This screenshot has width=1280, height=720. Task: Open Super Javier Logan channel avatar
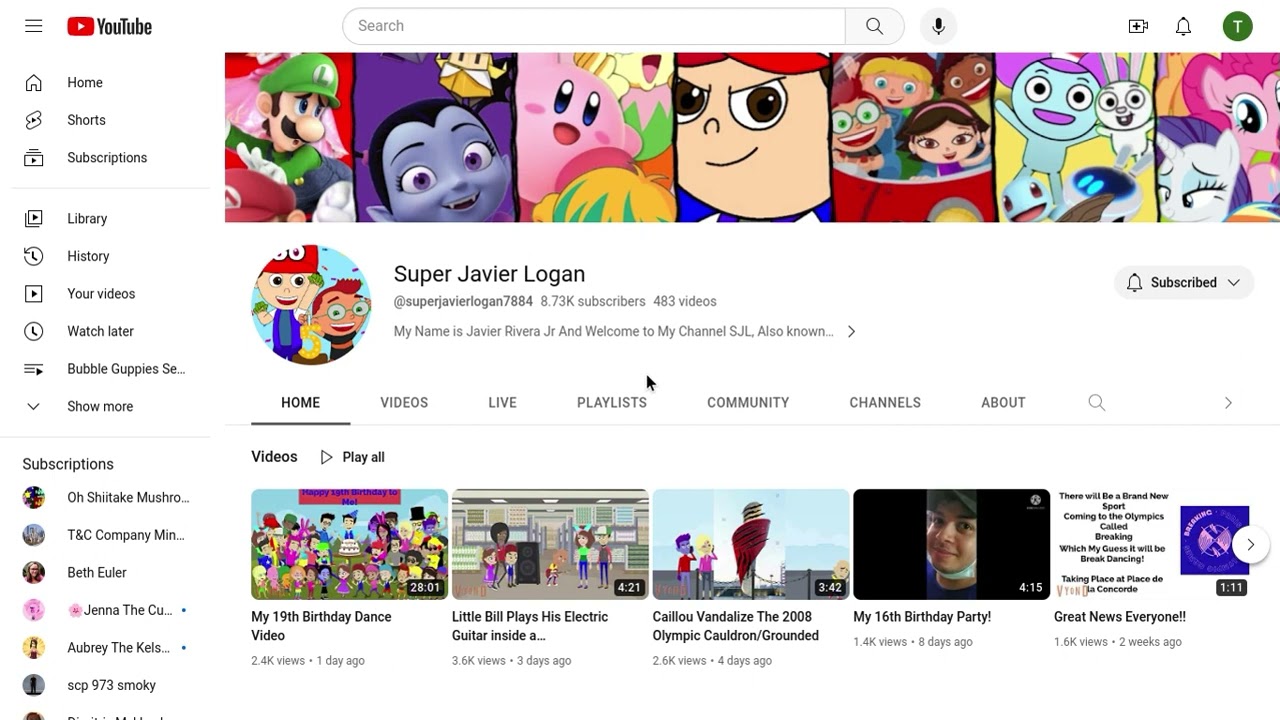[311, 305]
